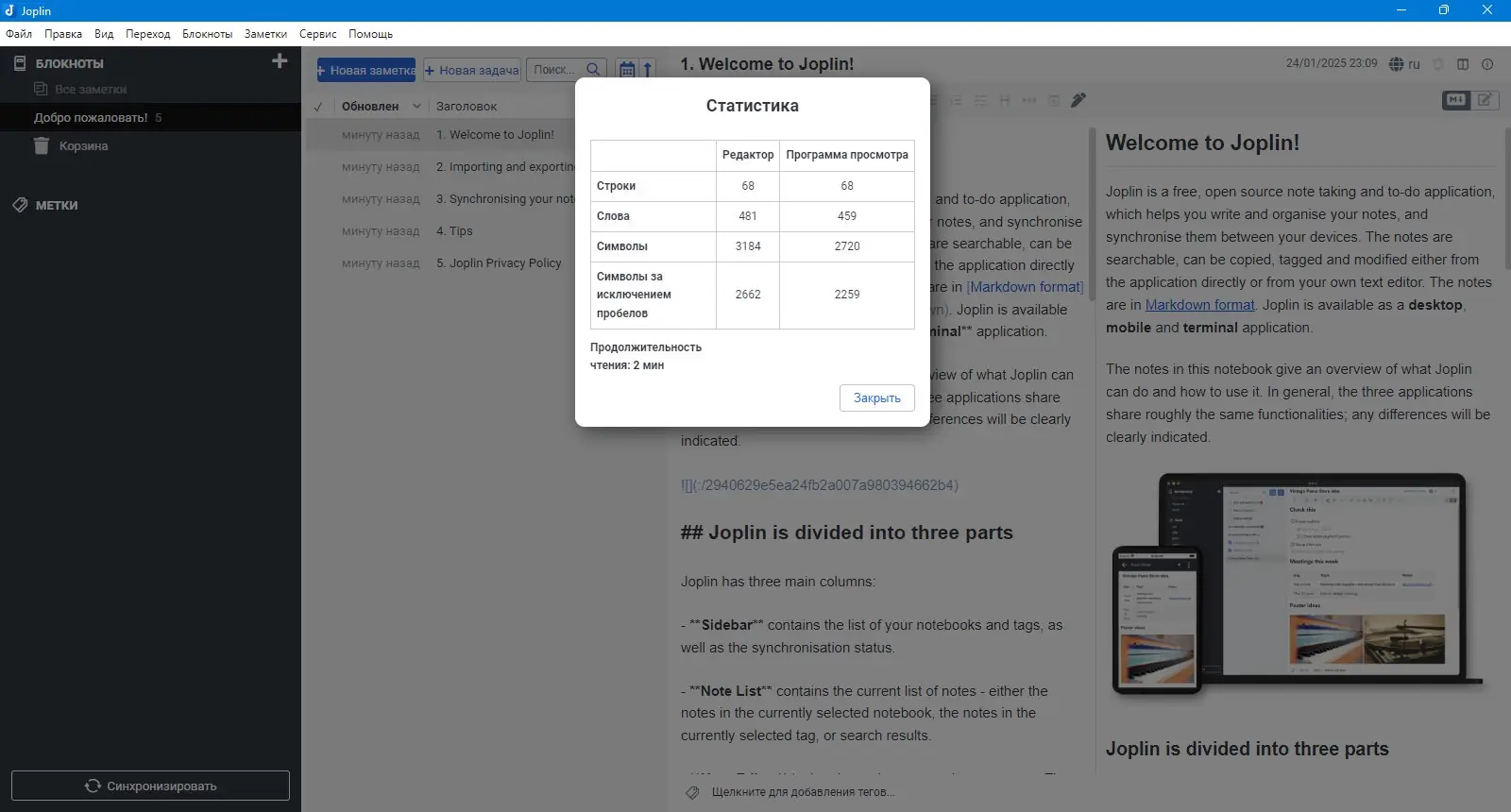Screen dimensions: 1511x812
Task: Open the Заметки menu
Action: (265, 34)
